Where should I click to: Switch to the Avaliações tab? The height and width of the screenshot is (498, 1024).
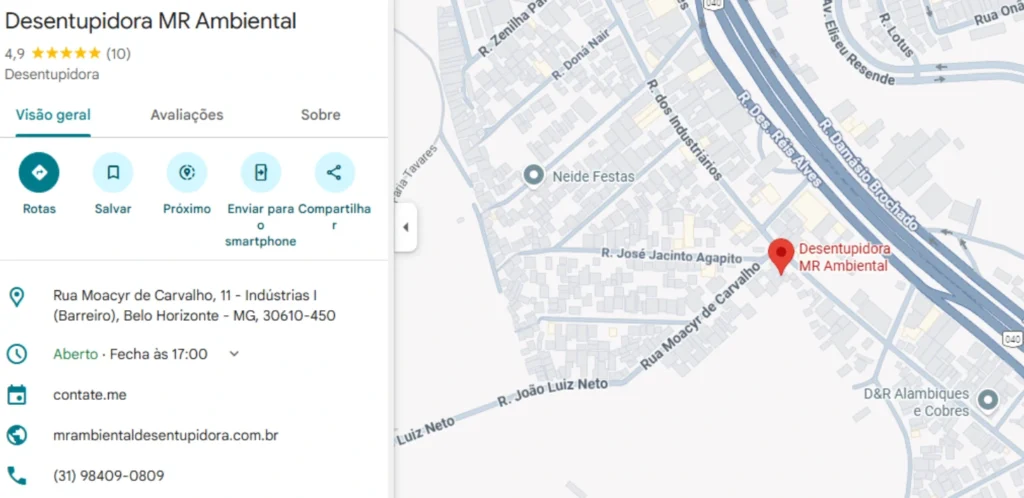click(x=187, y=115)
